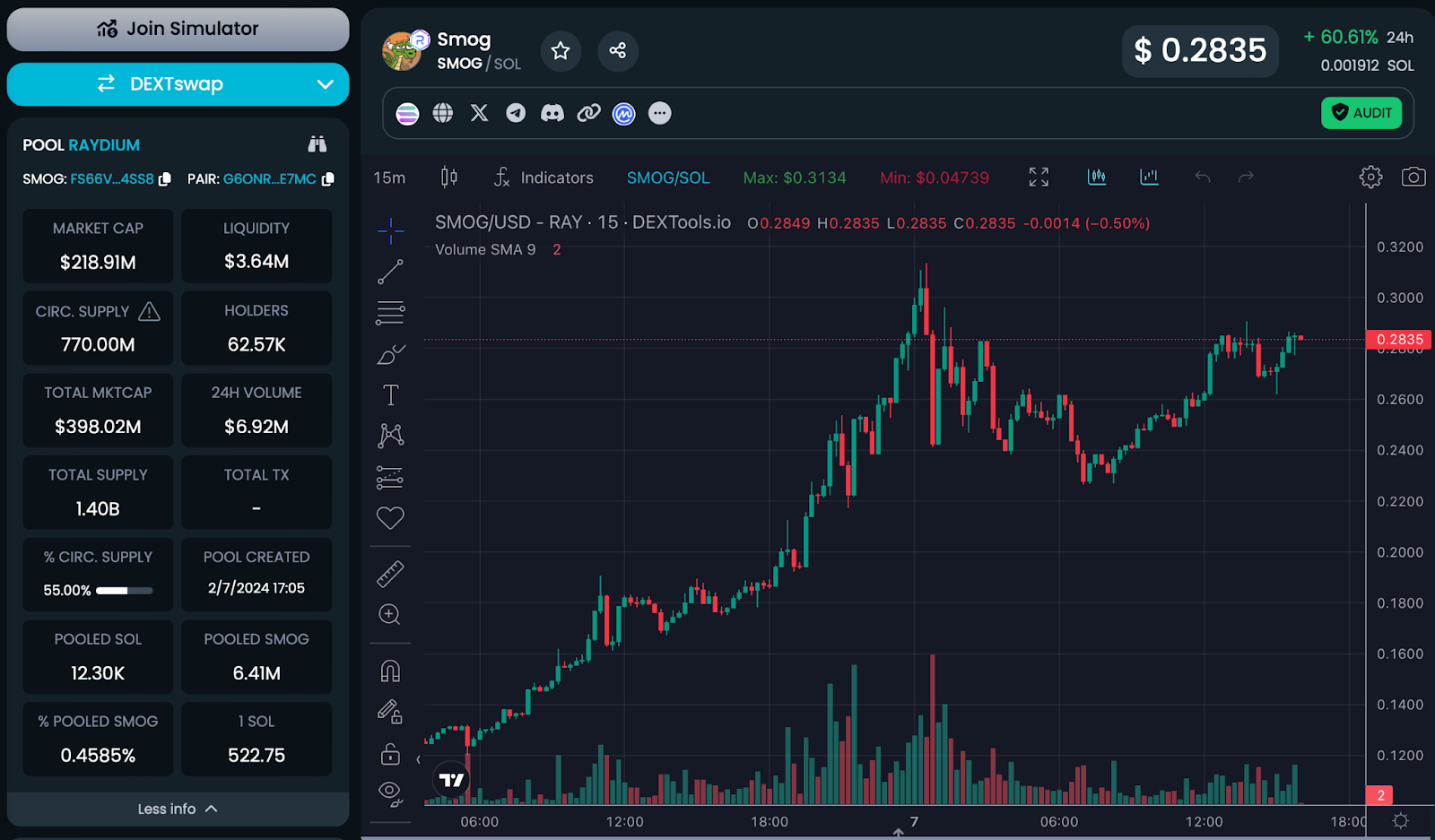
Task: Click the RAYDIUM pool name
Action: [x=104, y=145]
